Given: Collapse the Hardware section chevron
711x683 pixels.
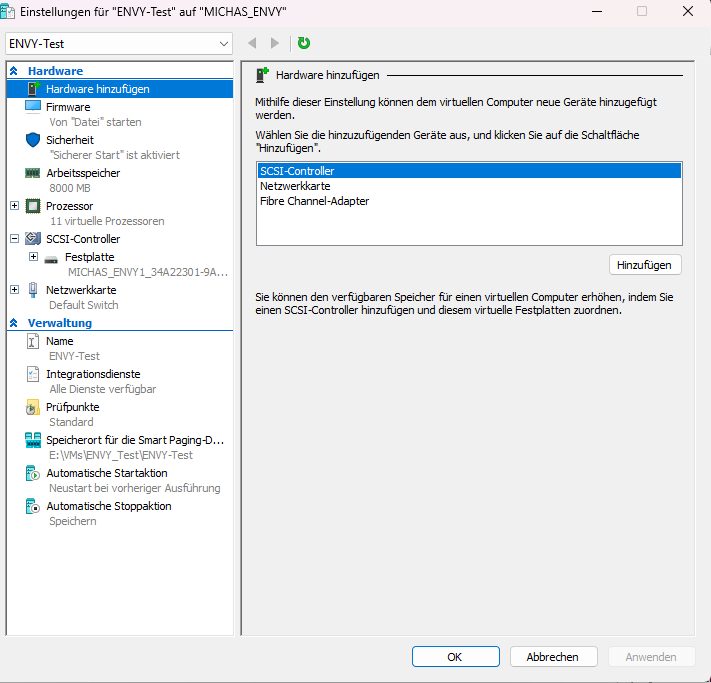Looking at the screenshot, I should coord(14,71).
